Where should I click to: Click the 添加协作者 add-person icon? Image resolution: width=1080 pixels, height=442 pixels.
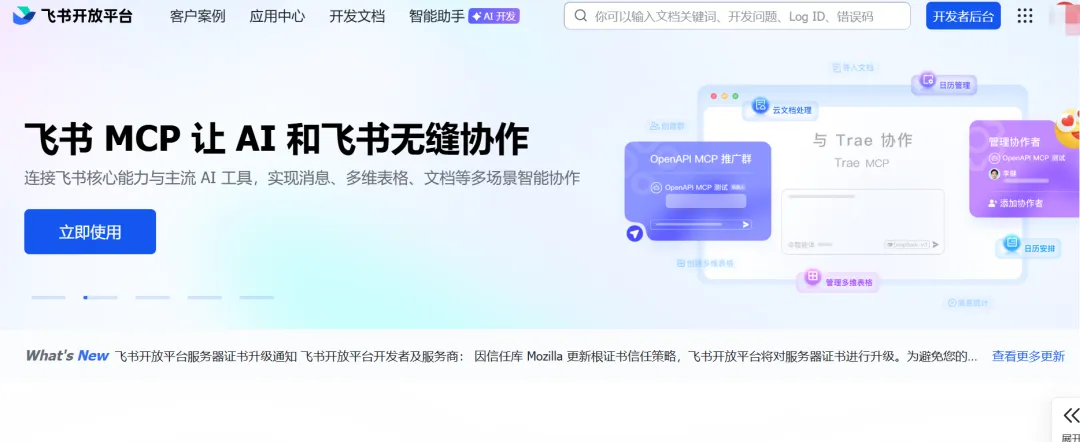[x=993, y=203]
